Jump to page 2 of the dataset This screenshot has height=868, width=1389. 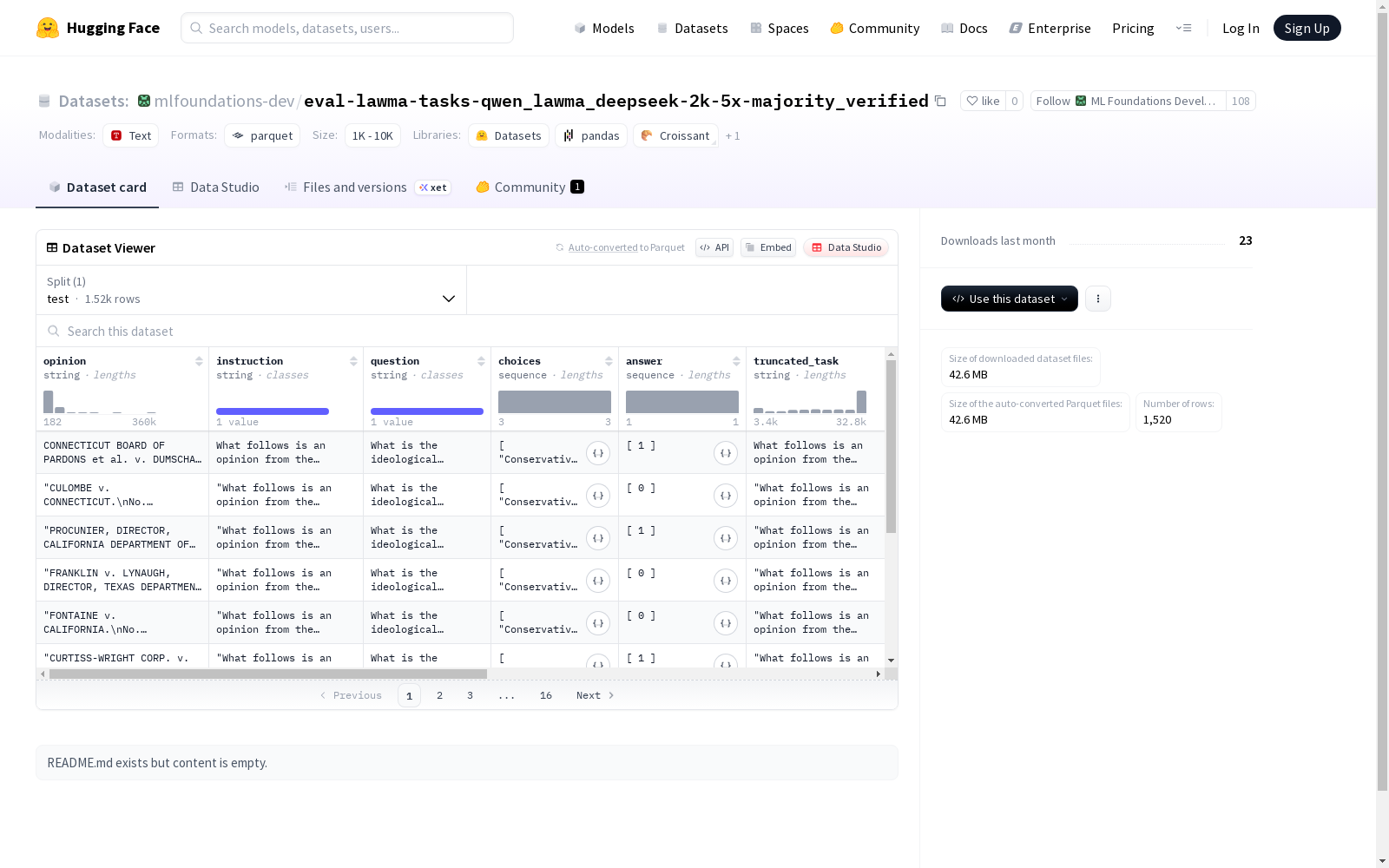pos(440,695)
